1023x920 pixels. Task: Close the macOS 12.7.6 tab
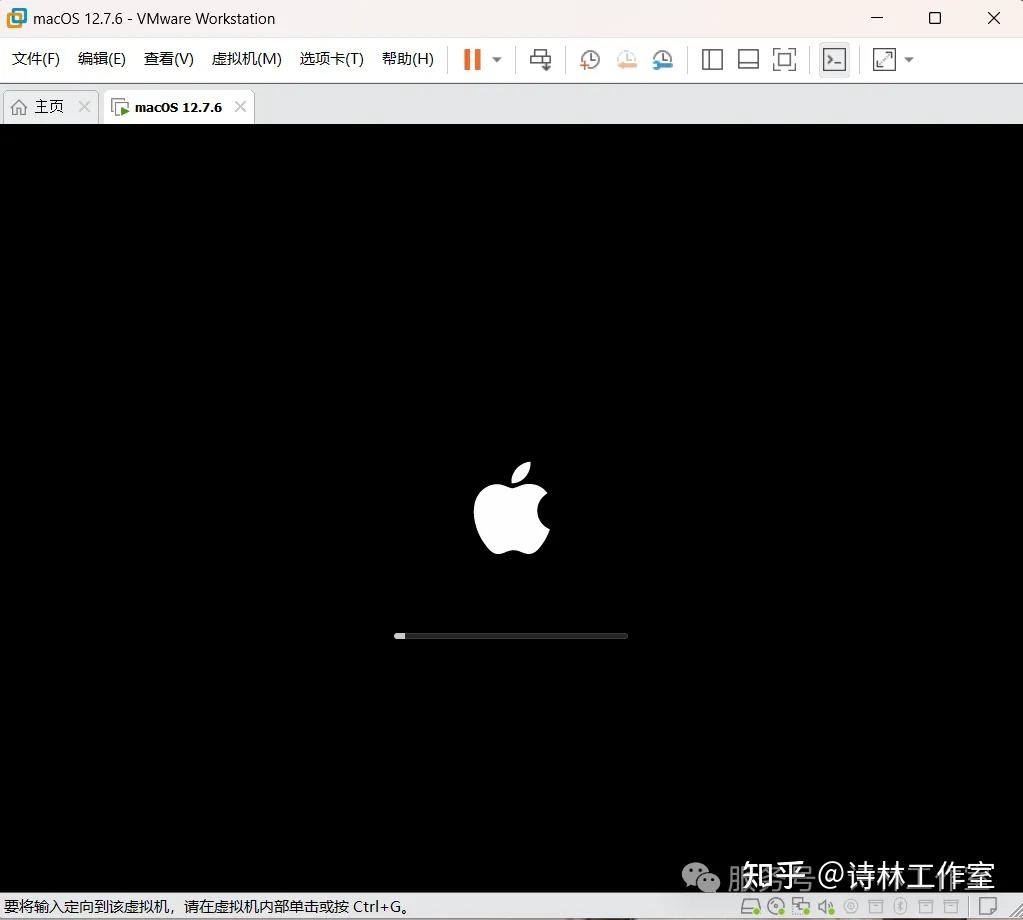point(240,106)
